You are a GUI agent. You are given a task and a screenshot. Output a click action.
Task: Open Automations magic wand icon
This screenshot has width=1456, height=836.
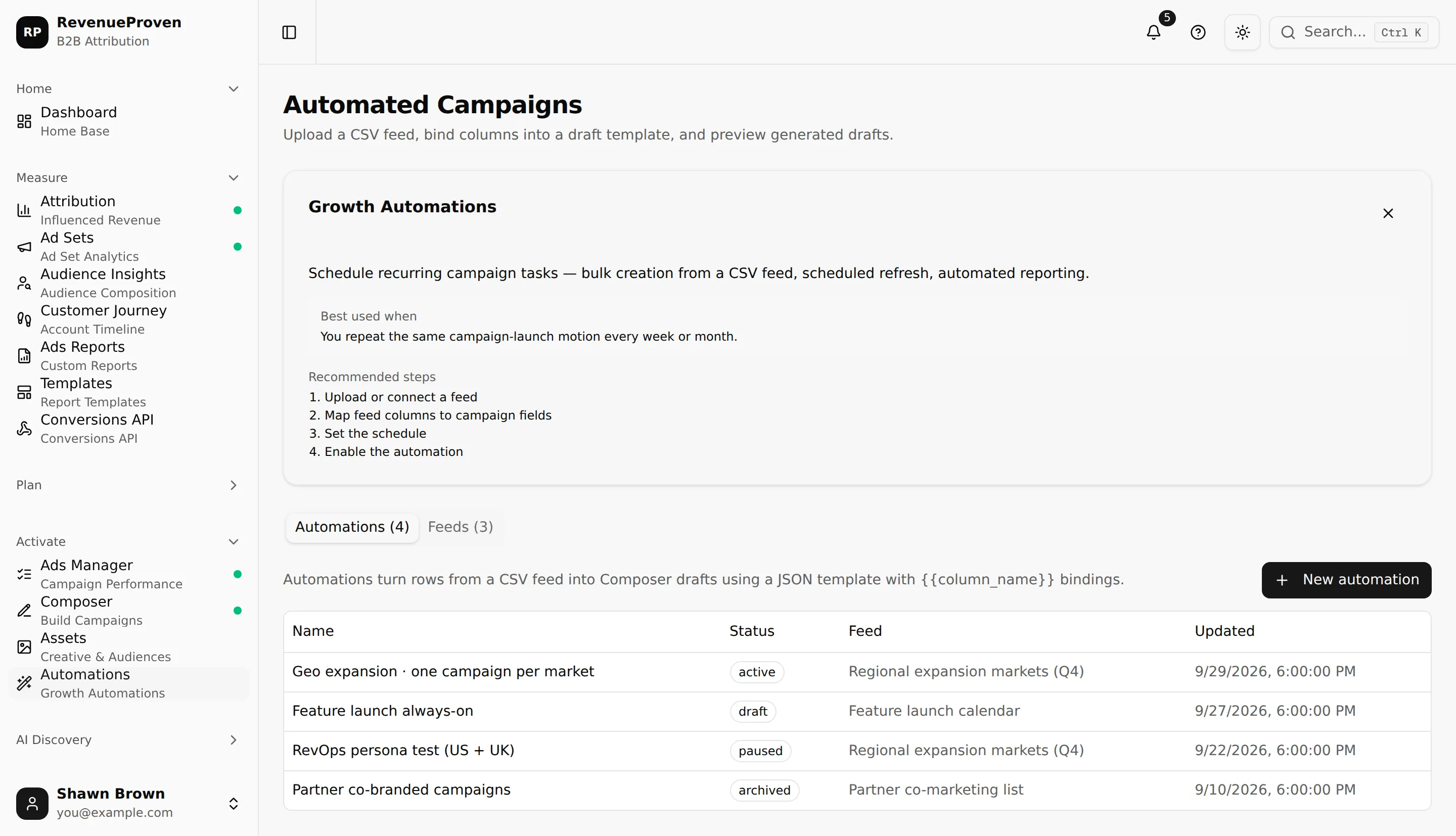(x=24, y=683)
